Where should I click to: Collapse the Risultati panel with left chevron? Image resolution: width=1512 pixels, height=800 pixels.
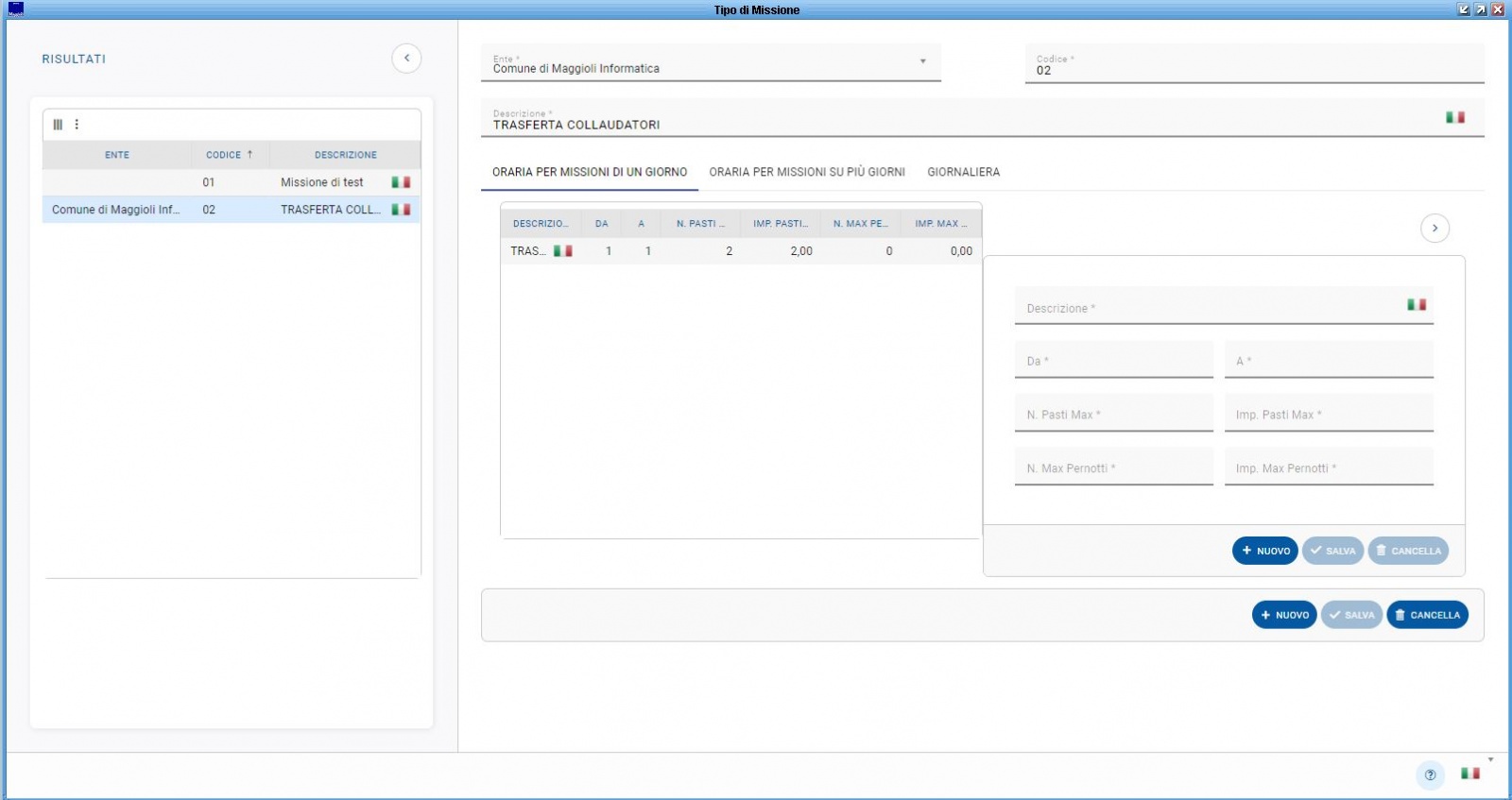point(406,59)
